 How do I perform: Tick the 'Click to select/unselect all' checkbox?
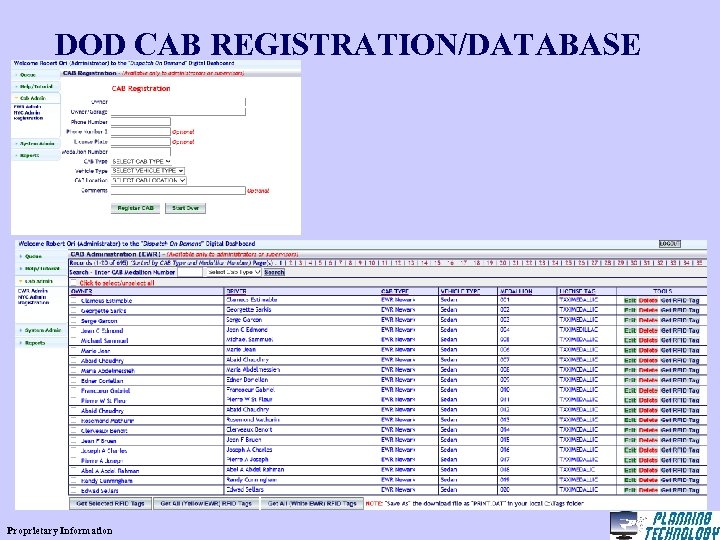[73, 283]
